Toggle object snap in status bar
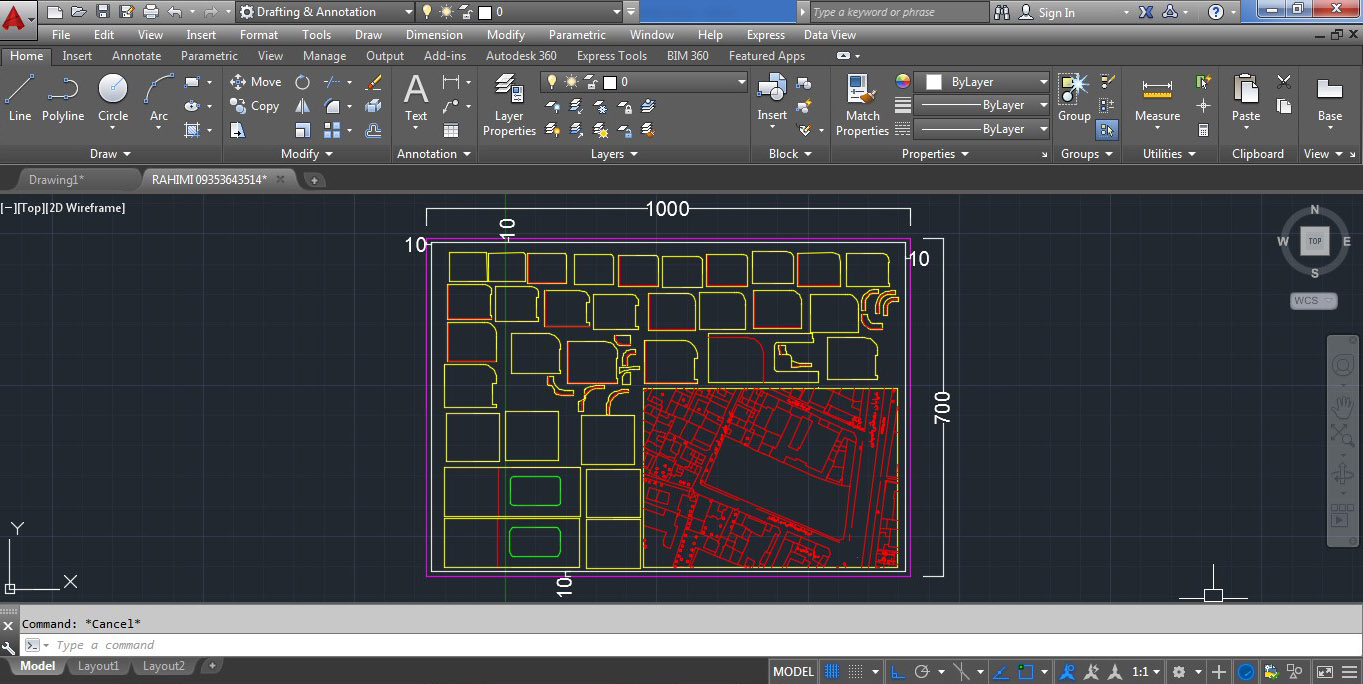Viewport: 1363px width, 684px height. pyautogui.click(x=1027, y=672)
